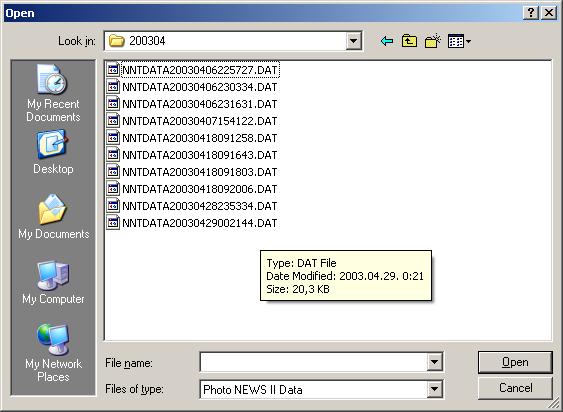
Task: Select file NNTDATA20030407154122.DAT
Action: pyautogui.click(x=192, y=121)
